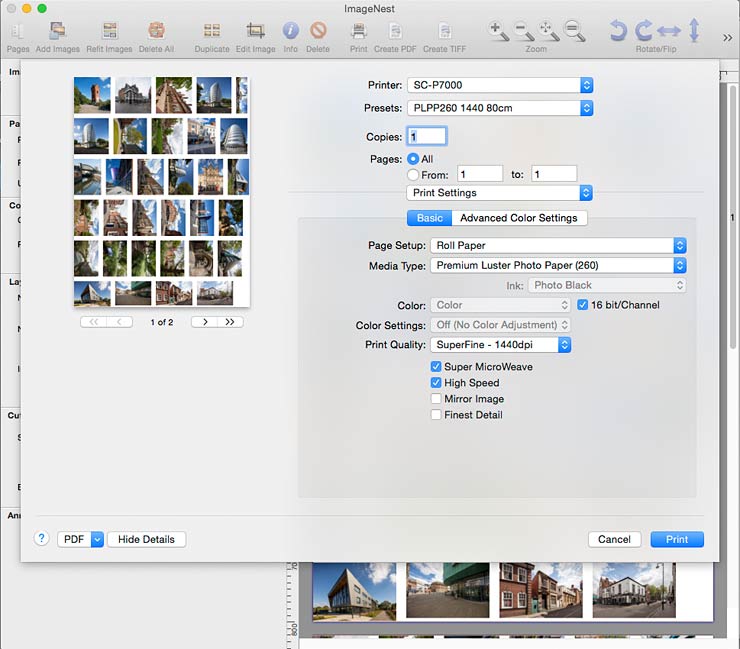Click the zoom out magnifier icon

point(523,31)
